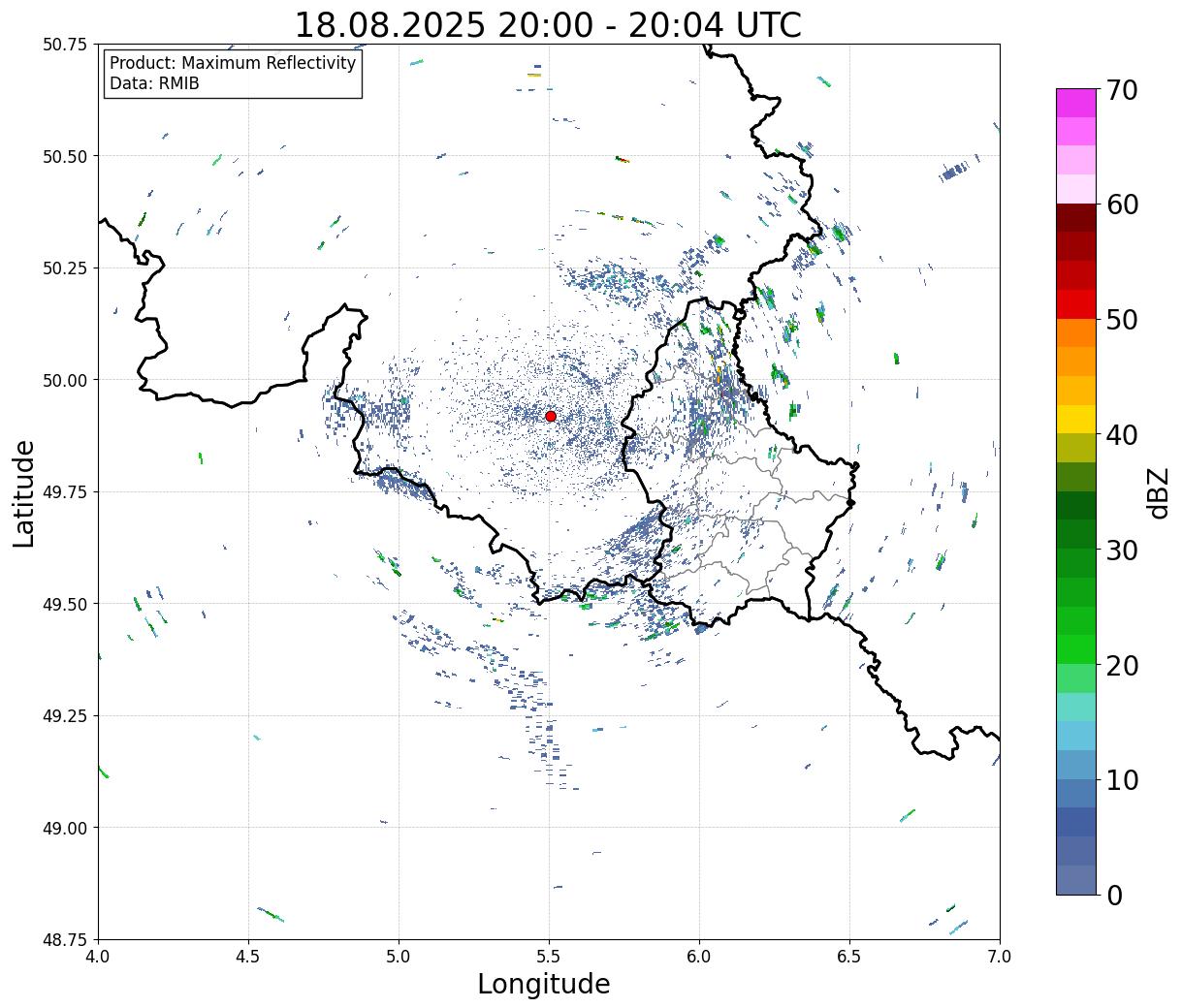Click the colorbar tick label 10

click(x=1122, y=779)
